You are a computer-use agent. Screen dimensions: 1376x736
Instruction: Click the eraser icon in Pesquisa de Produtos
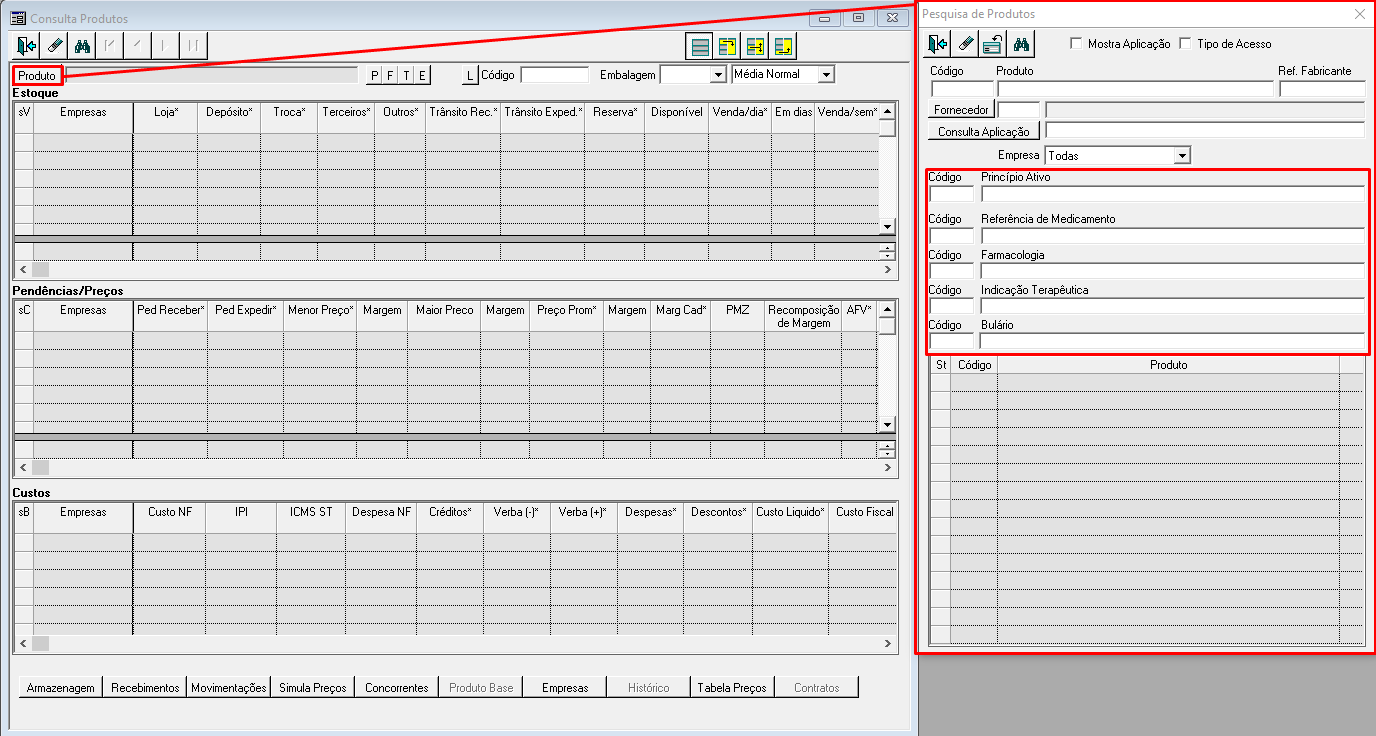[x=965, y=43]
